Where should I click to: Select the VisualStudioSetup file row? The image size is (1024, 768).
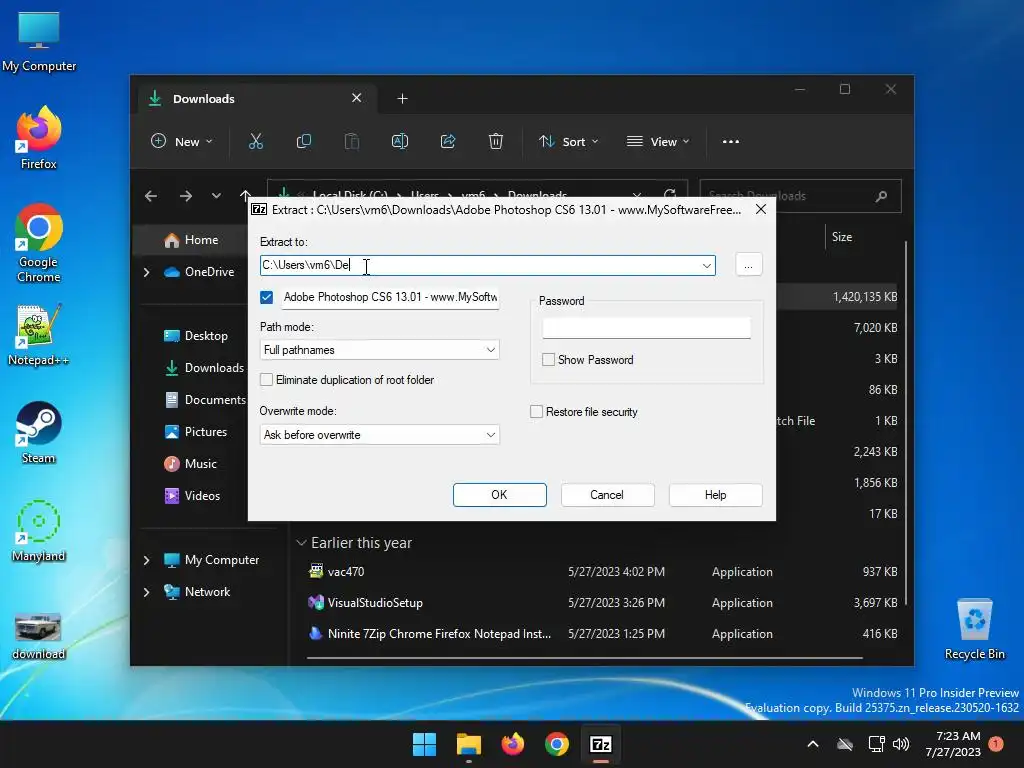pos(602,603)
